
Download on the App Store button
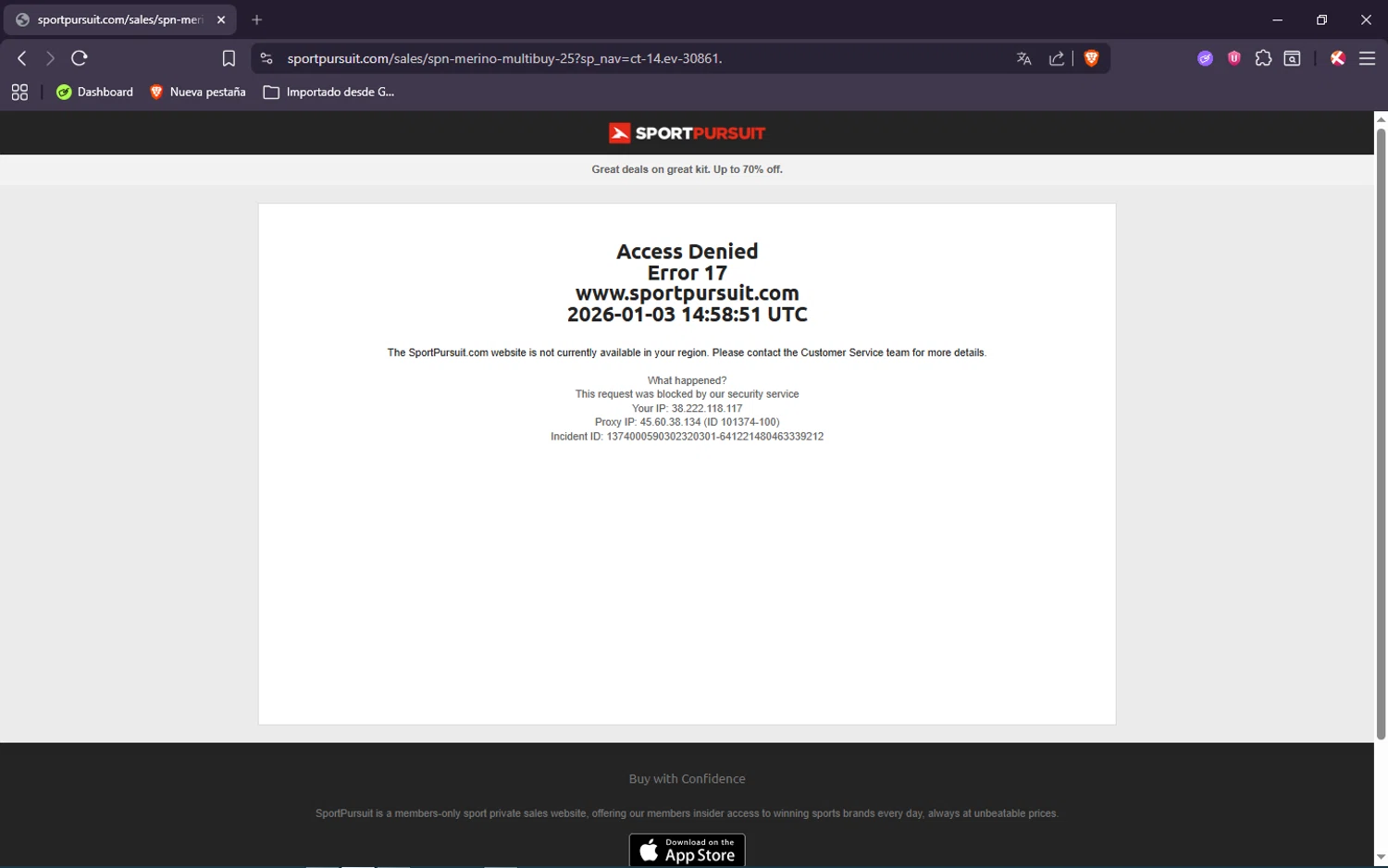[x=687, y=849]
